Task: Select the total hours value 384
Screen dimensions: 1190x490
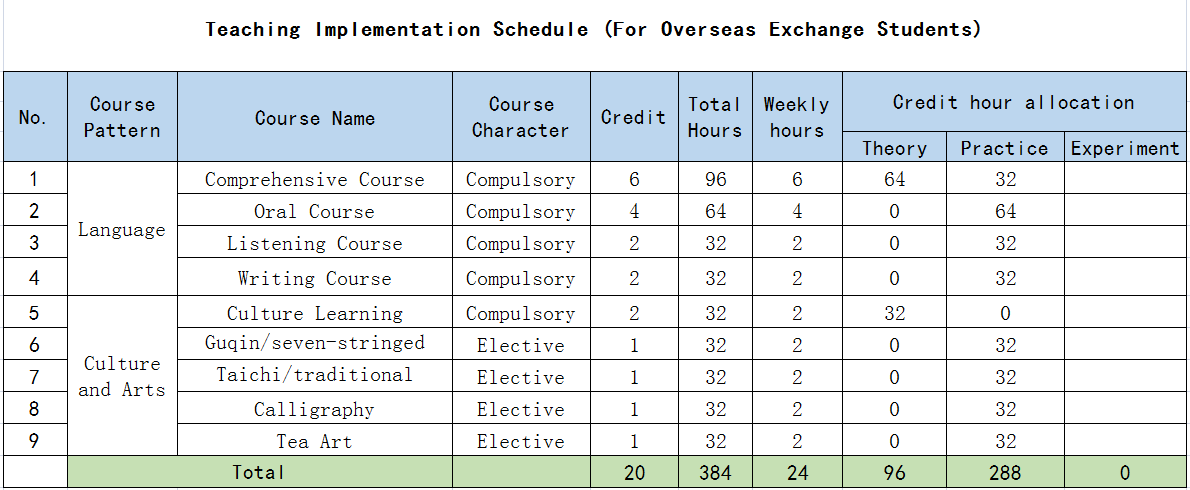Action: (715, 472)
